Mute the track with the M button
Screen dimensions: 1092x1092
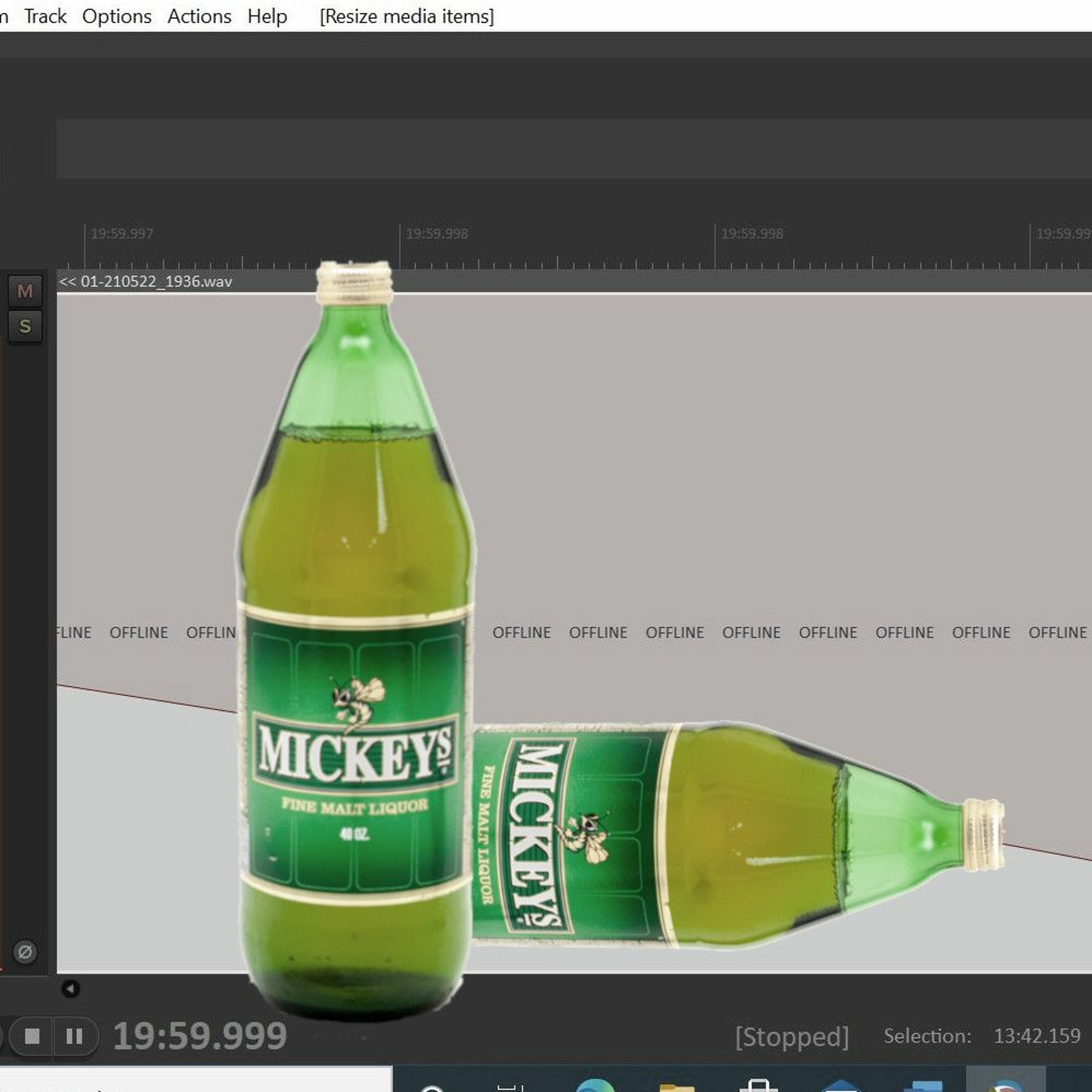point(25,291)
